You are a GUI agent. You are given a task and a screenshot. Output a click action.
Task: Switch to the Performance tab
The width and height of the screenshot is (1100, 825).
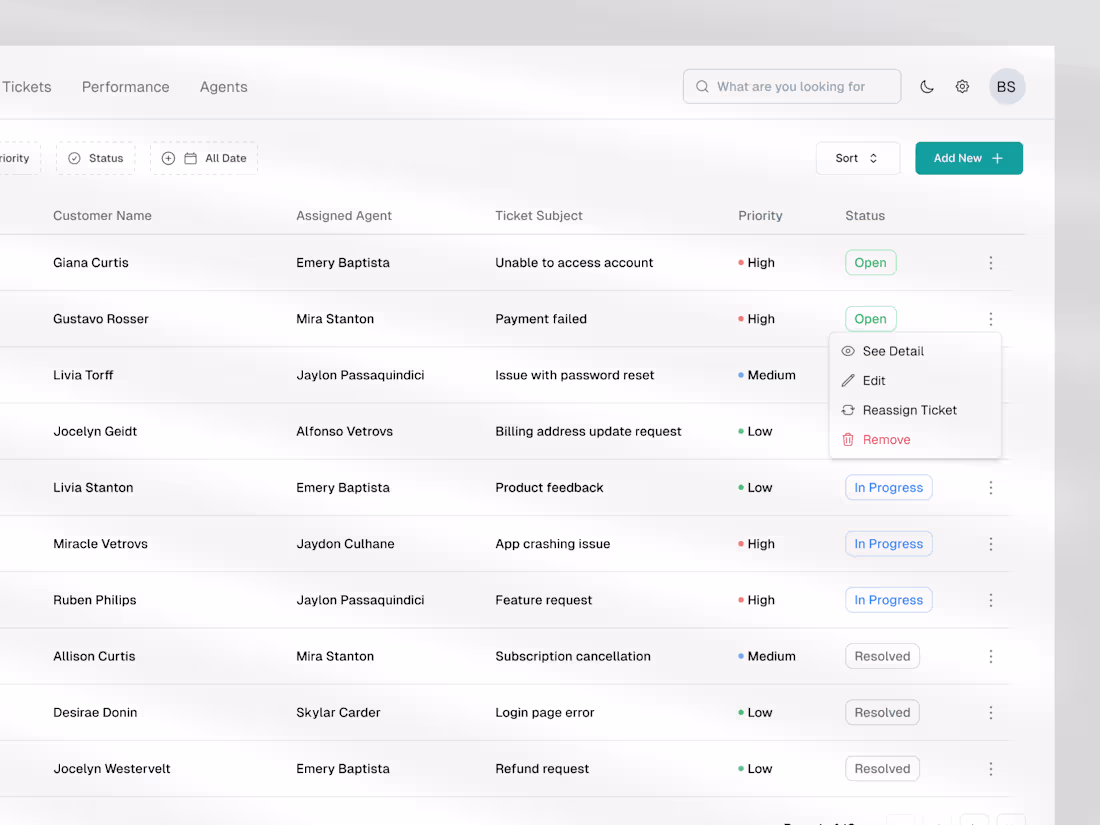pyautogui.click(x=125, y=87)
